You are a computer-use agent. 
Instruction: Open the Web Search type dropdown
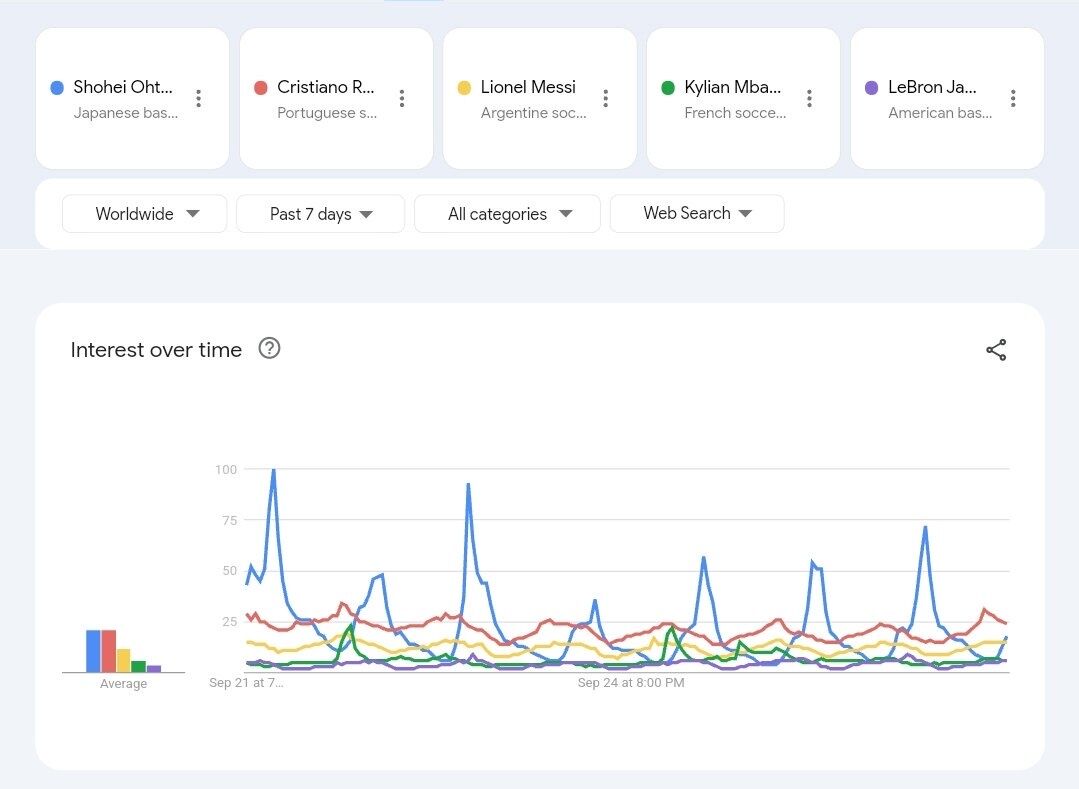coord(697,213)
